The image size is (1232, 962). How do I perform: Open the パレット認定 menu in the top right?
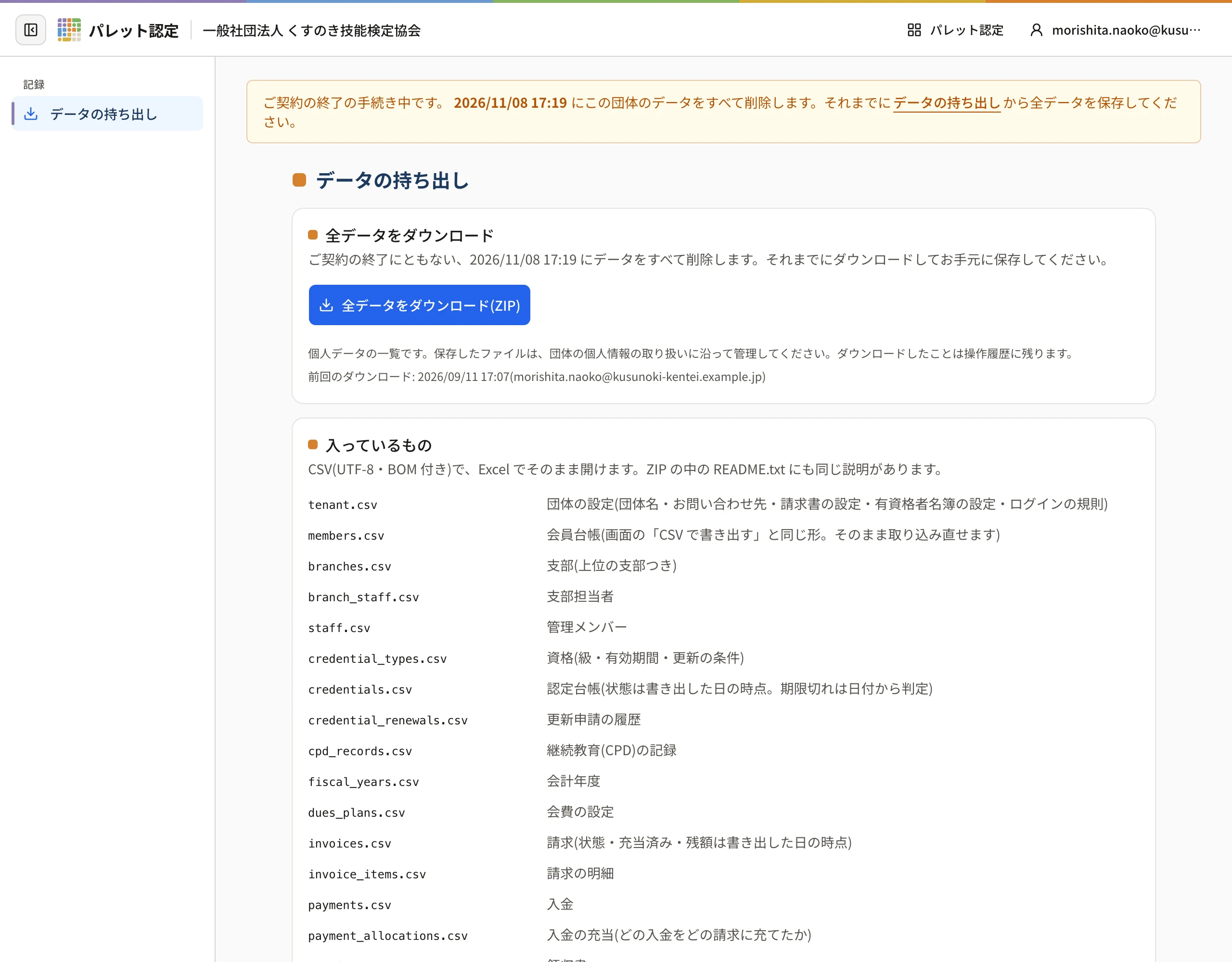(955, 30)
